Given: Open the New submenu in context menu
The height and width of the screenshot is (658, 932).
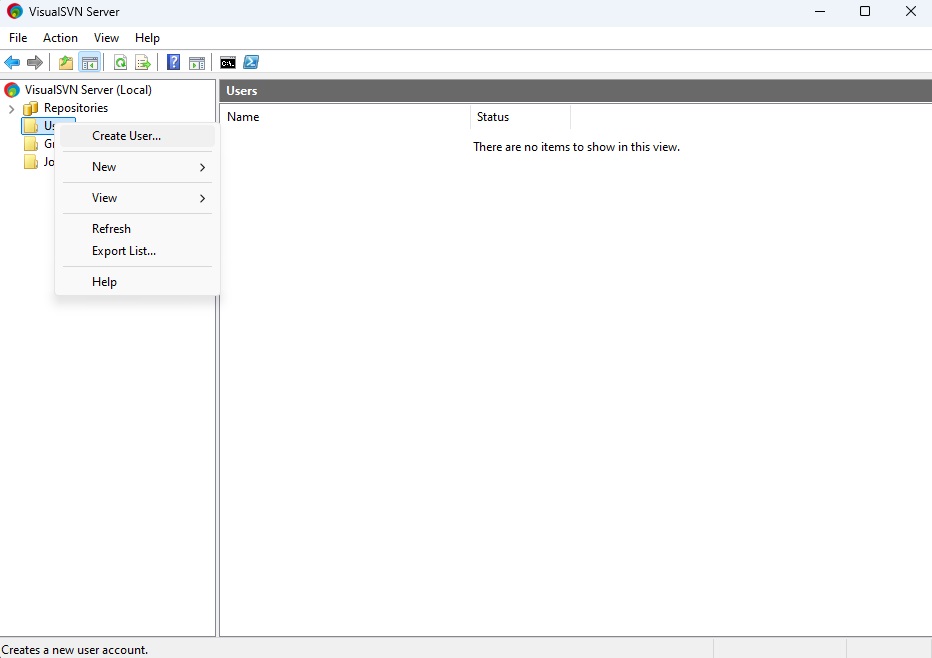Looking at the screenshot, I should pyautogui.click(x=137, y=167).
